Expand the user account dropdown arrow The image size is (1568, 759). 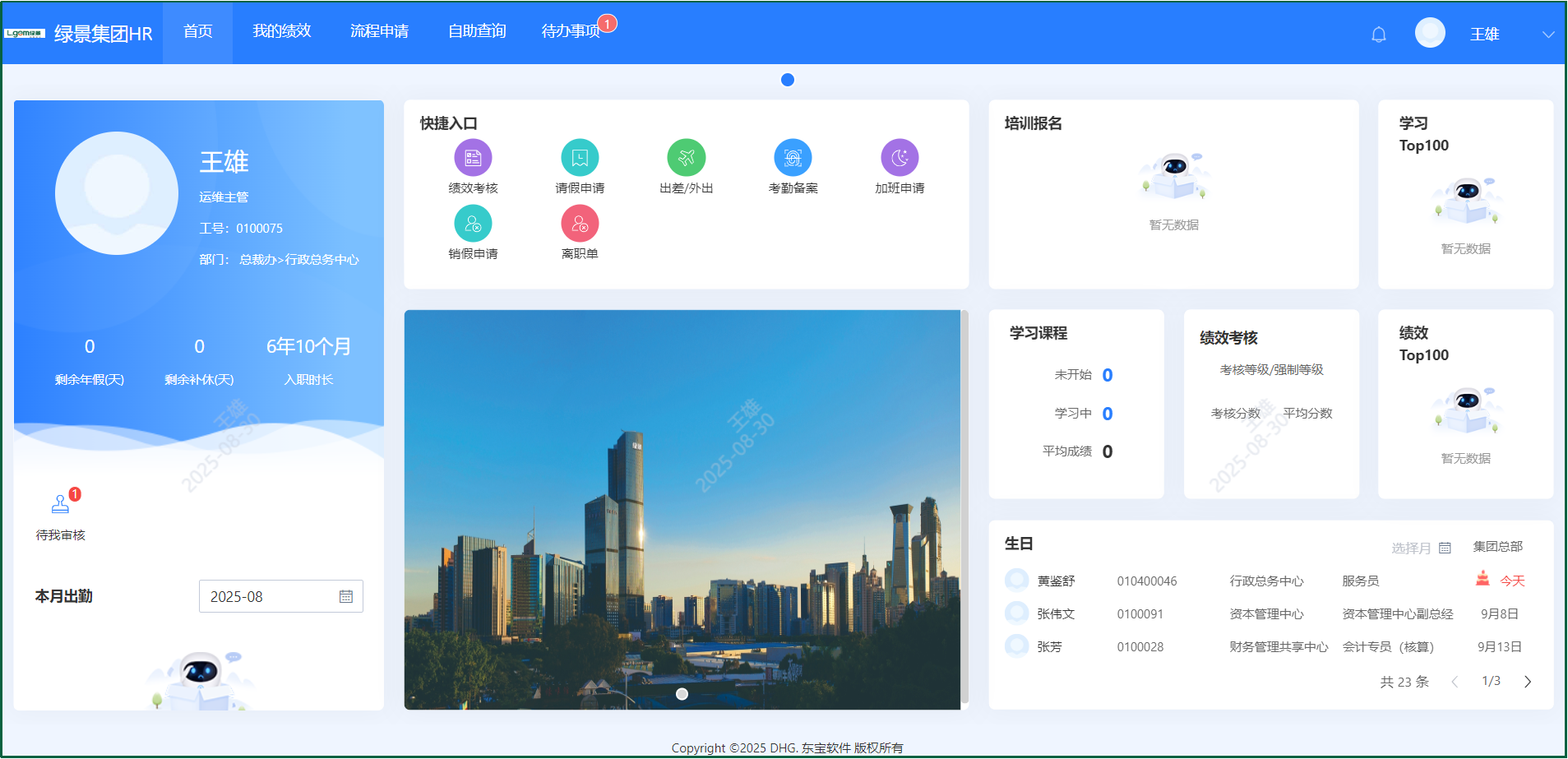[x=1548, y=35]
